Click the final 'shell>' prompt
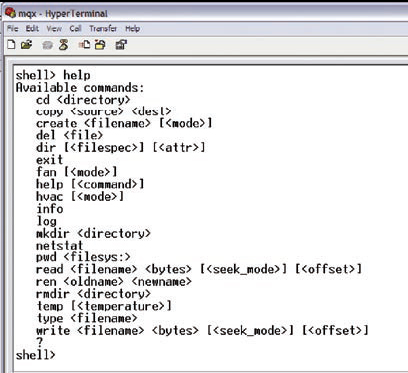 pos(36,355)
